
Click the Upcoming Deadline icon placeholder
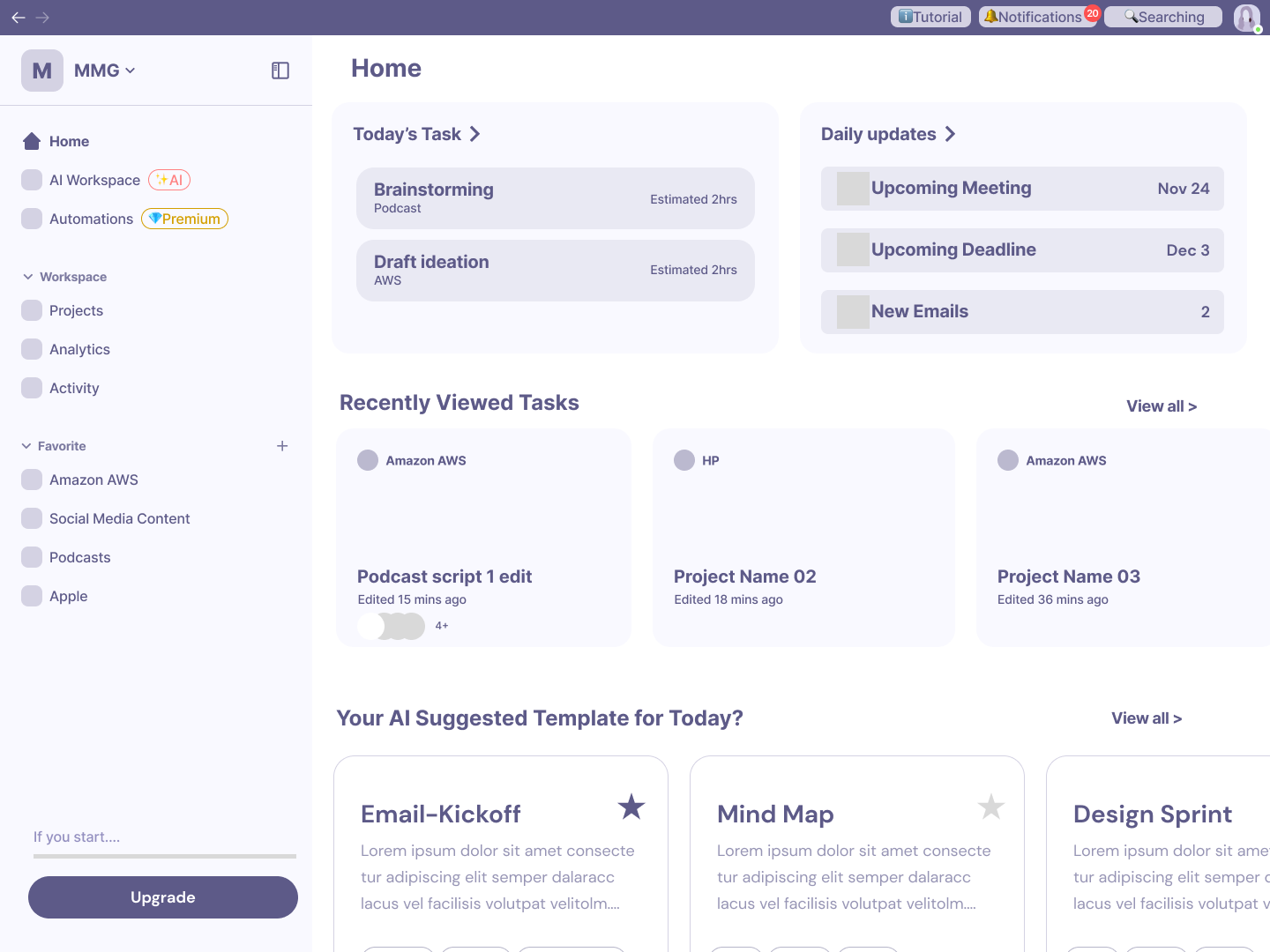pos(853,250)
